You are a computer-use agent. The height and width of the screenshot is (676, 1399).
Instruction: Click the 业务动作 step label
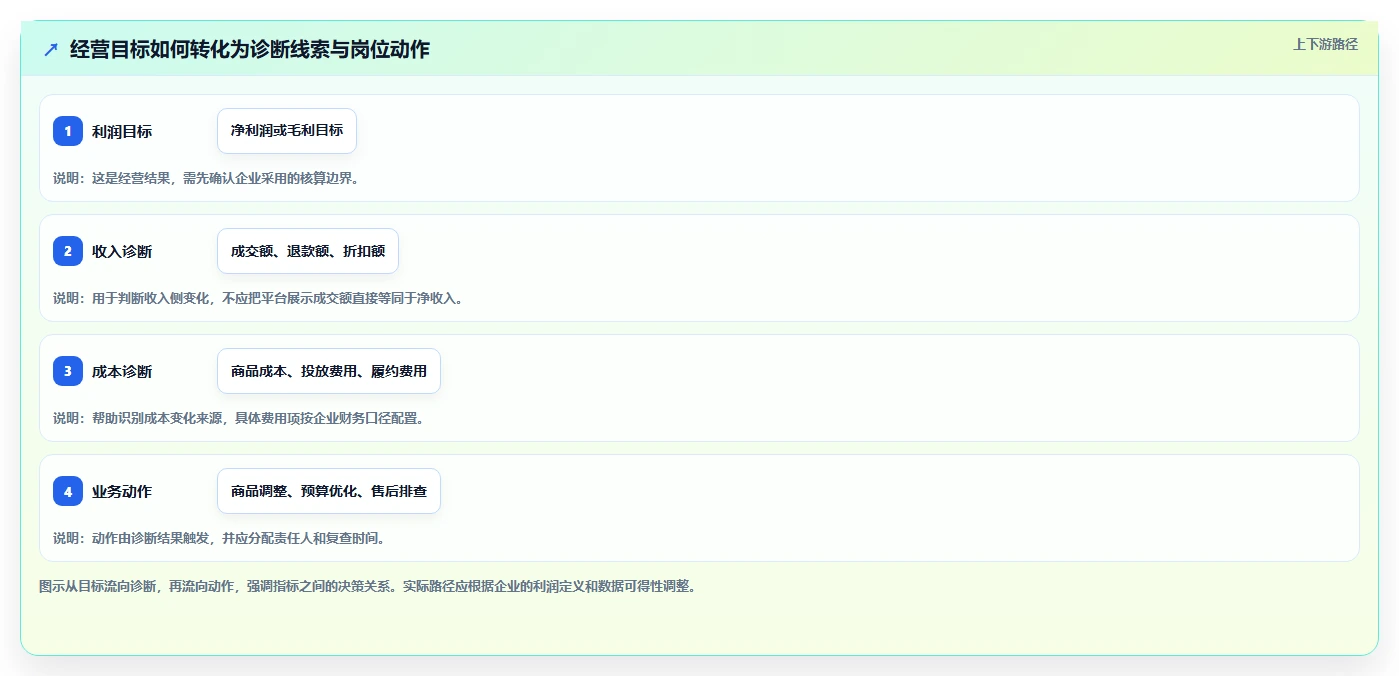pos(122,491)
